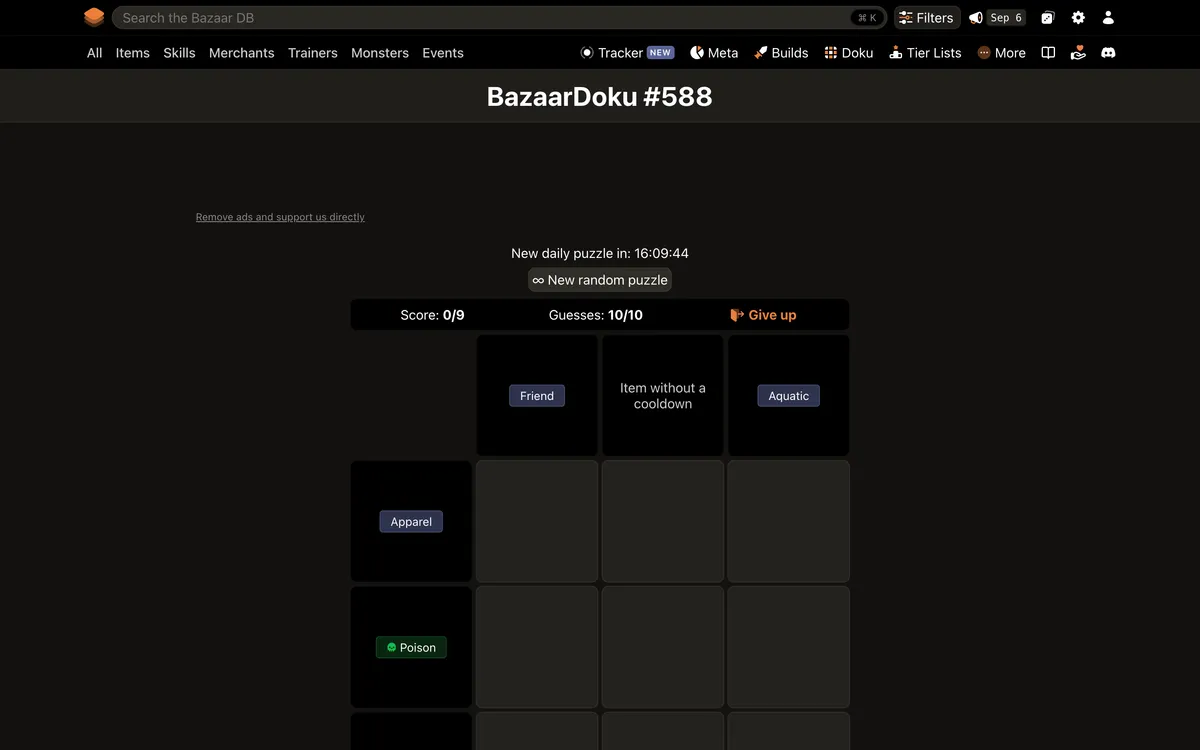
Task: Open the Trainers section
Action: click(x=313, y=53)
